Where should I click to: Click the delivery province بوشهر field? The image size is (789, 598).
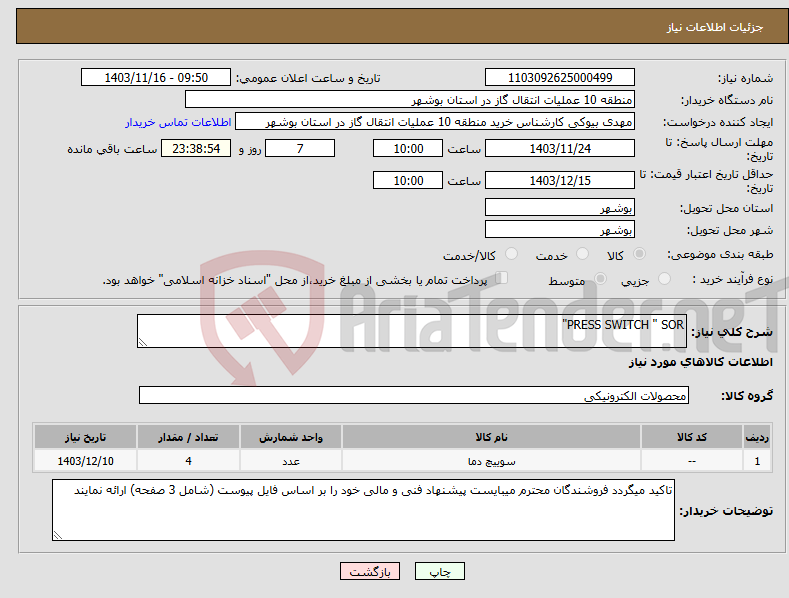pos(560,207)
